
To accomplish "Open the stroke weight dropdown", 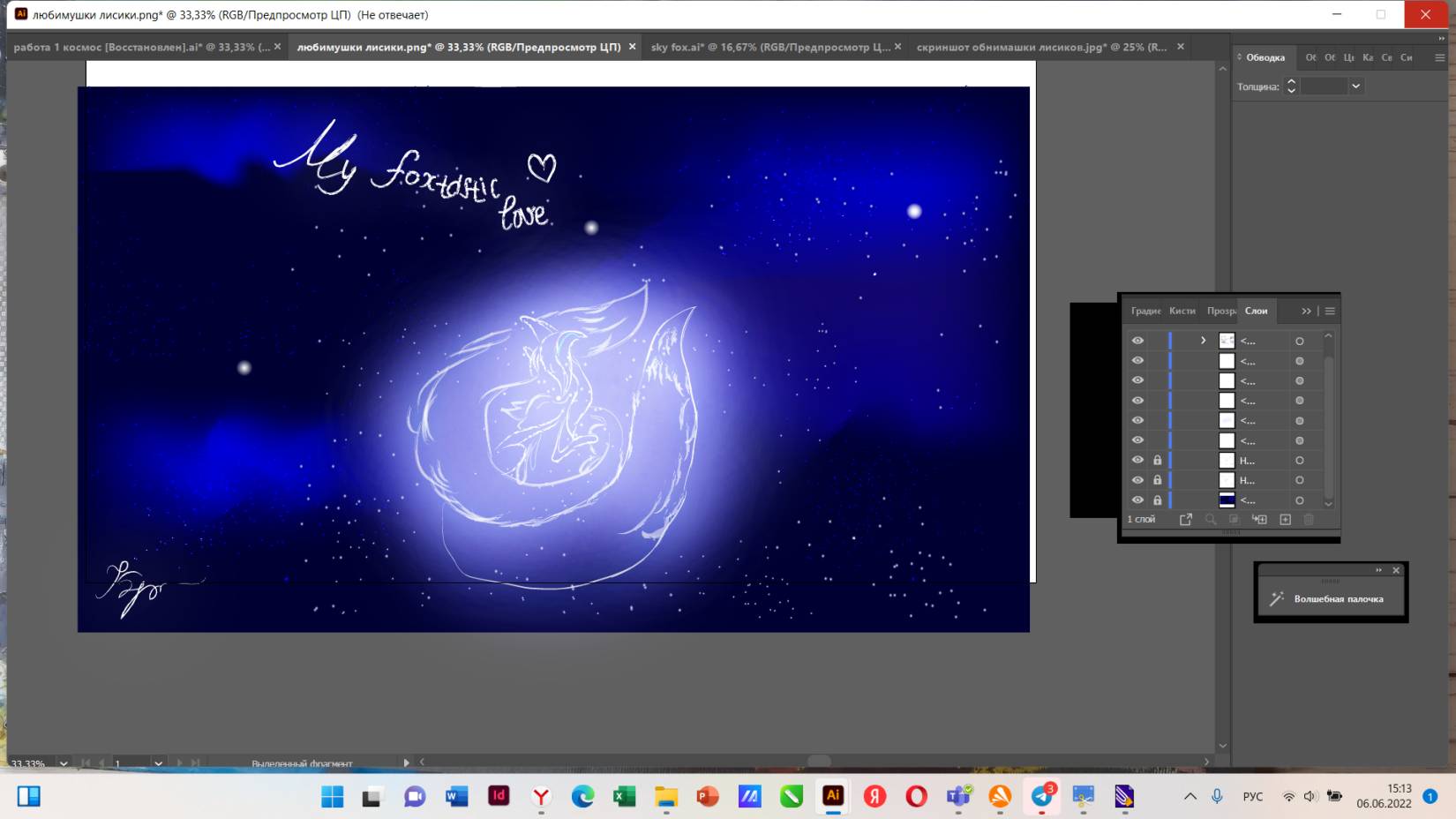I will [x=1355, y=86].
